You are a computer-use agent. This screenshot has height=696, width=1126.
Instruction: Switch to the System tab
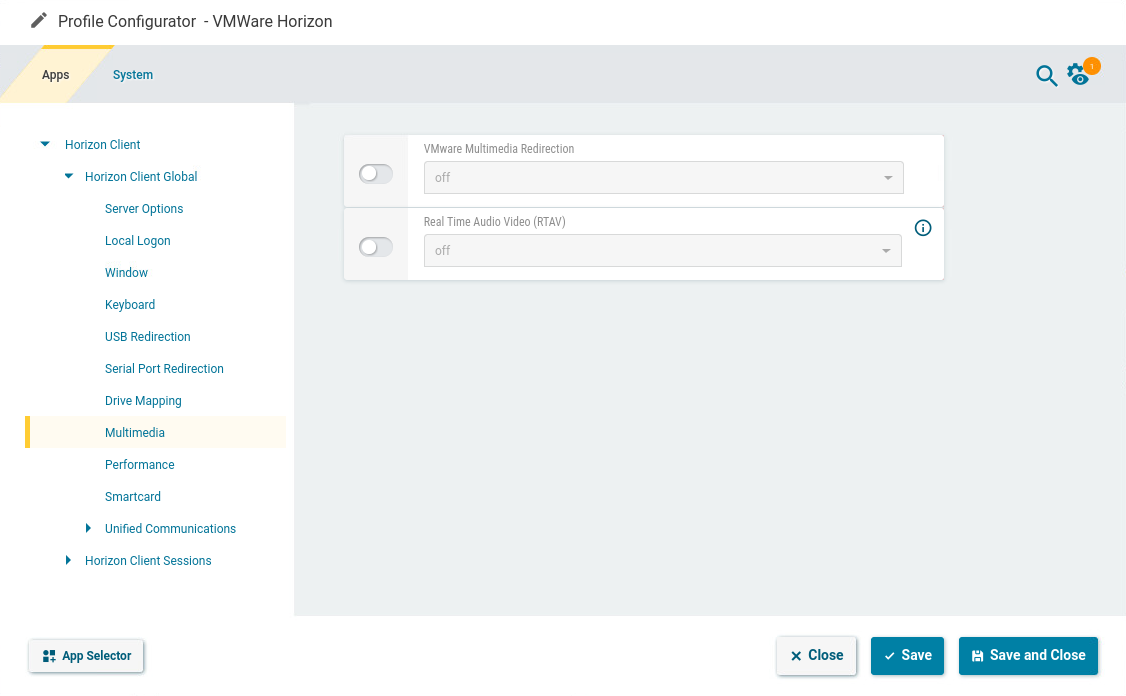(133, 75)
